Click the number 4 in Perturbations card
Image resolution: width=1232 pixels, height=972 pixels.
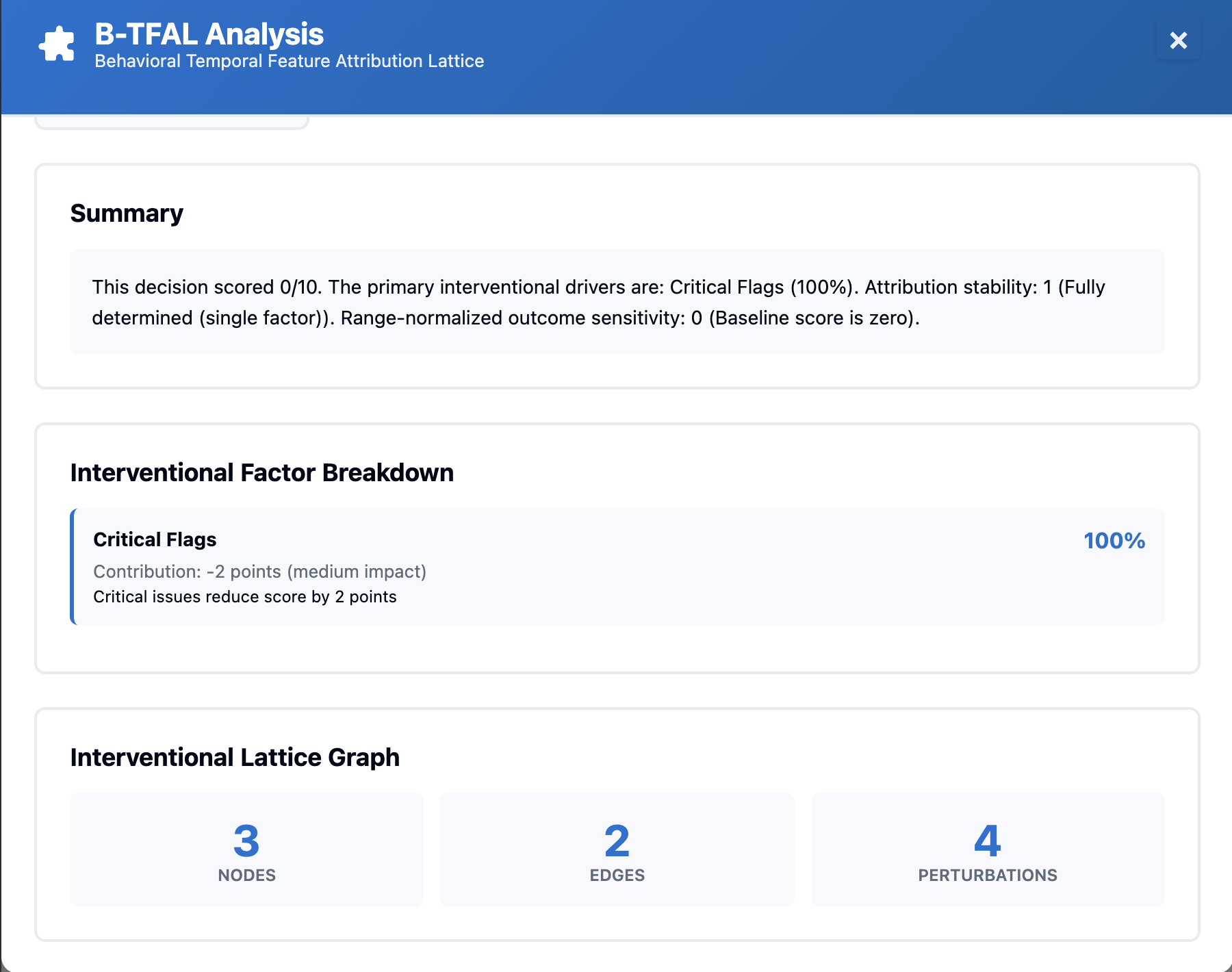[987, 841]
